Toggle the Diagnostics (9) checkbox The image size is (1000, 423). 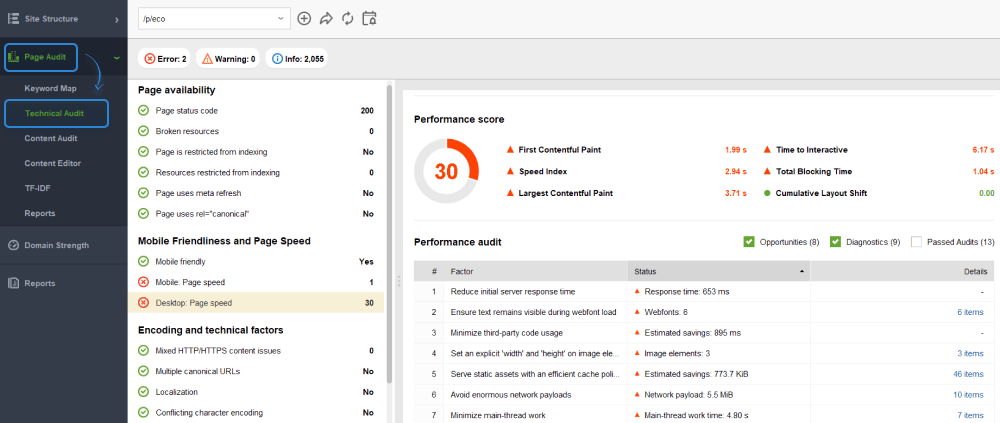pyautogui.click(x=835, y=242)
